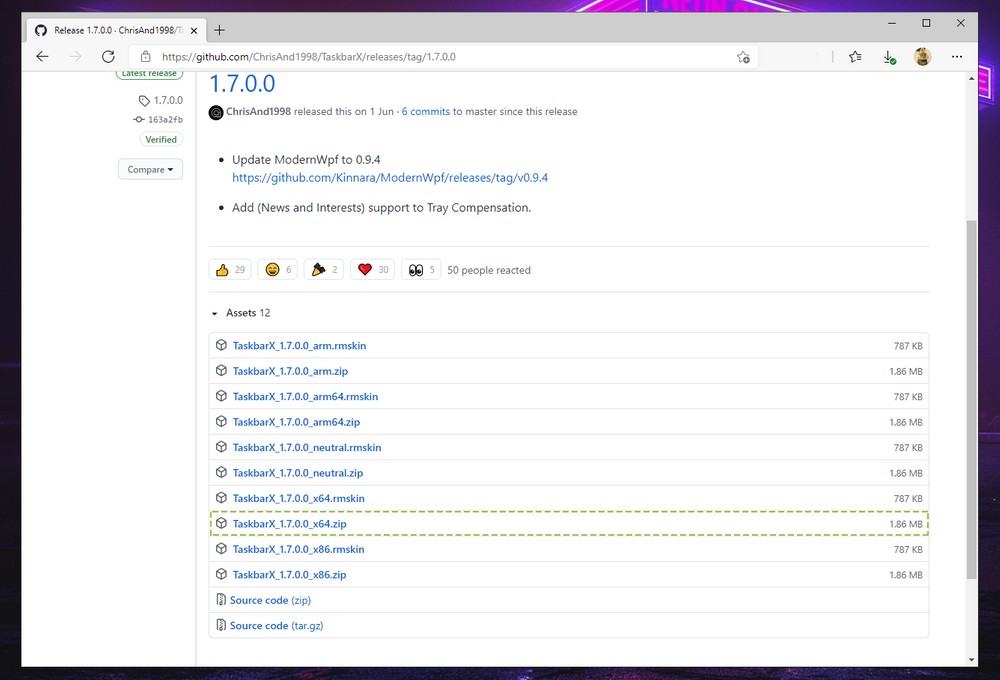Click the browser back arrow
The height and width of the screenshot is (680, 1000).
click(42, 57)
